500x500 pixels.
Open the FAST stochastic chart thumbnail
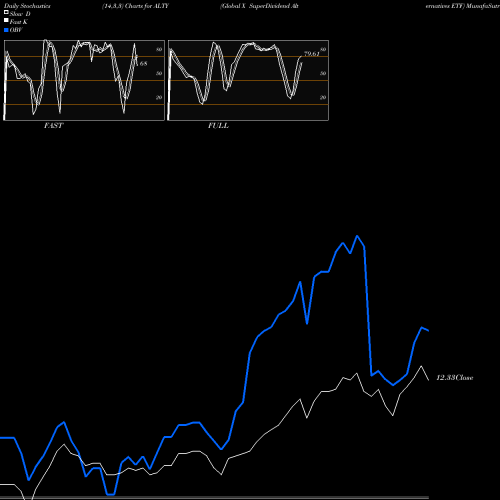[84, 80]
